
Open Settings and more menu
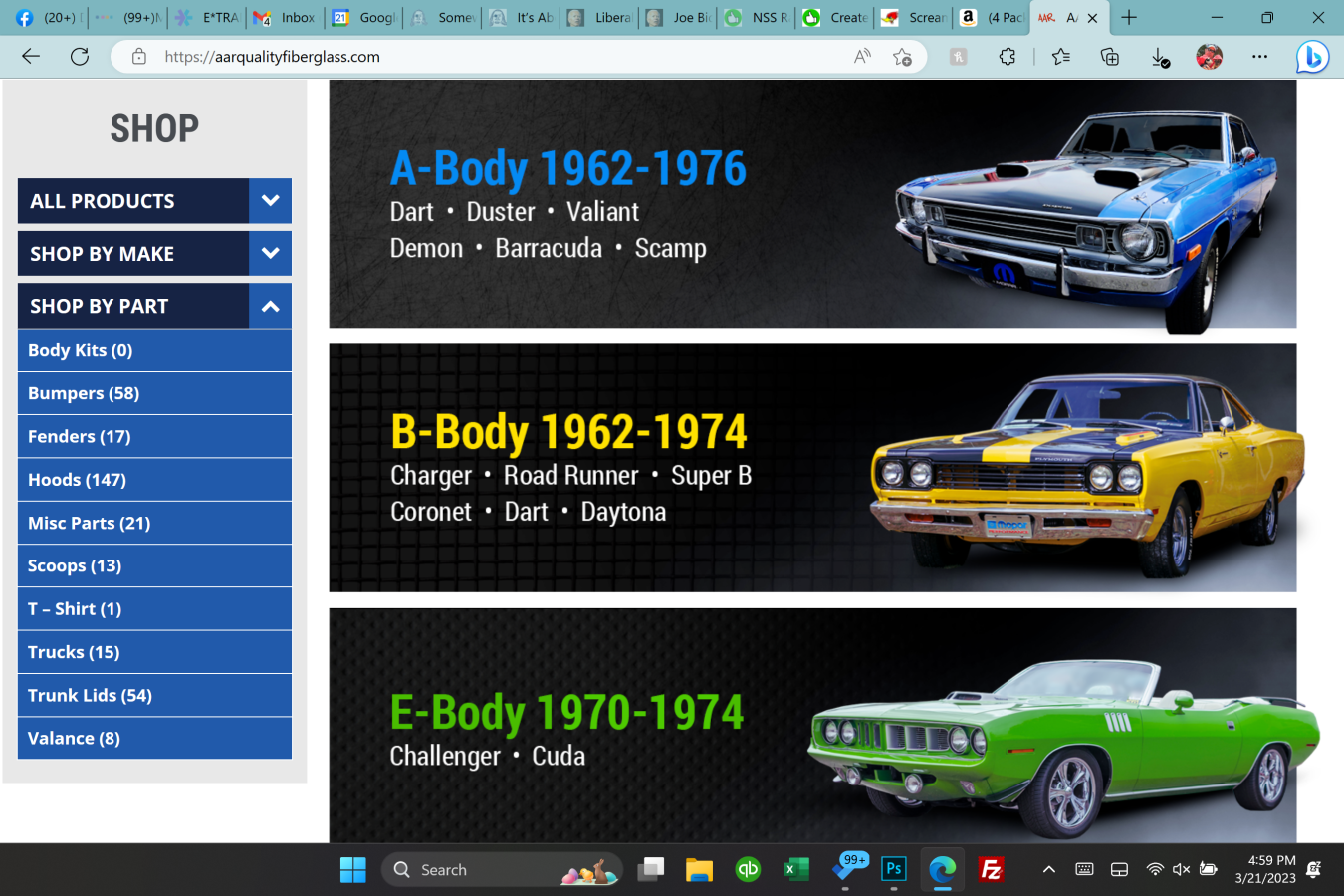(x=1259, y=57)
